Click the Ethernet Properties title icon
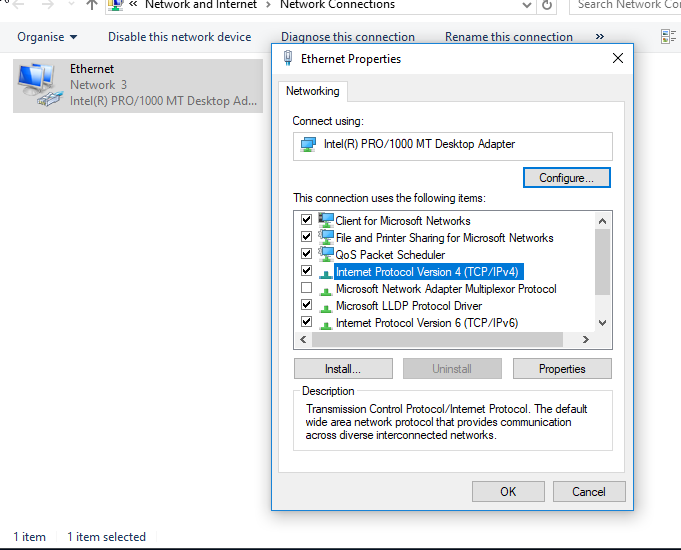This screenshot has width=681, height=550. click(288, 58)
